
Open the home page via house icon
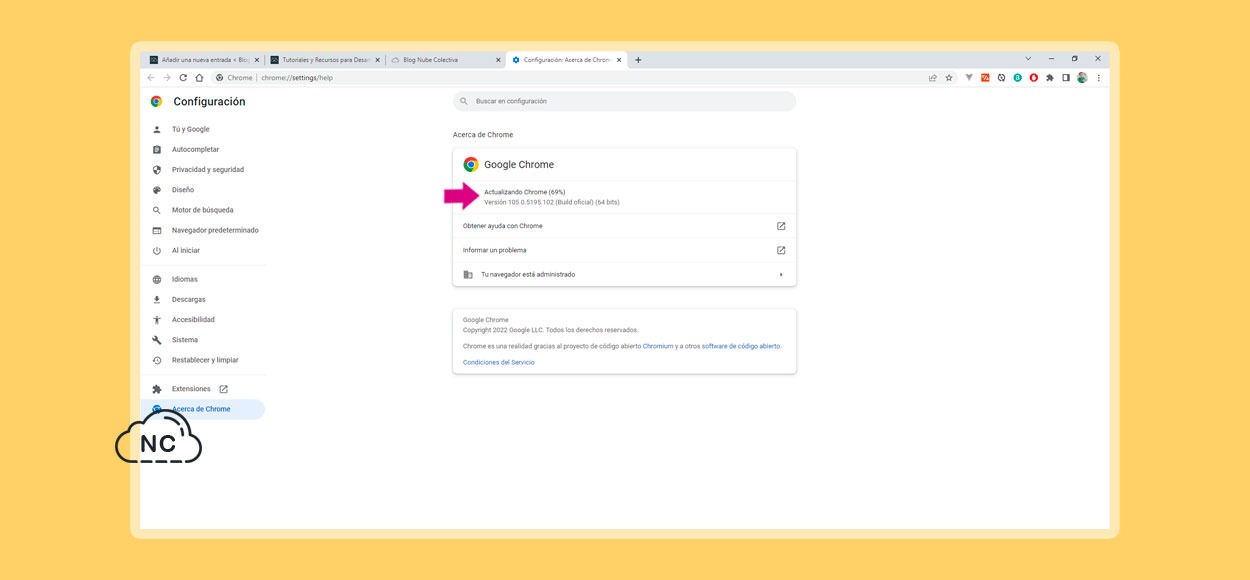point(199,78)
